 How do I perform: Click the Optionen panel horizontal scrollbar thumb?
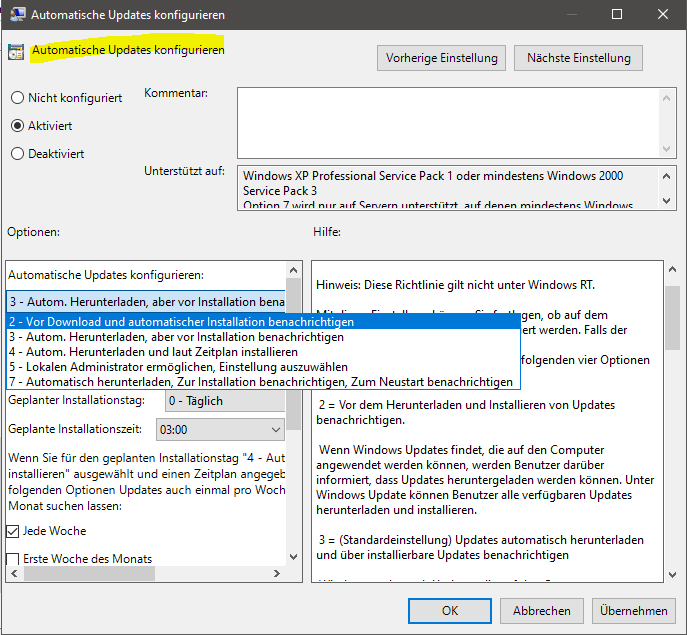point(89,573)
